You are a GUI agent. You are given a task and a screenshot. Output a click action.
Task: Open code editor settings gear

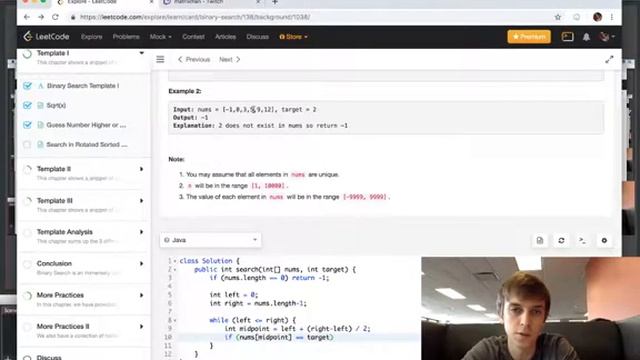click(604, 240)
